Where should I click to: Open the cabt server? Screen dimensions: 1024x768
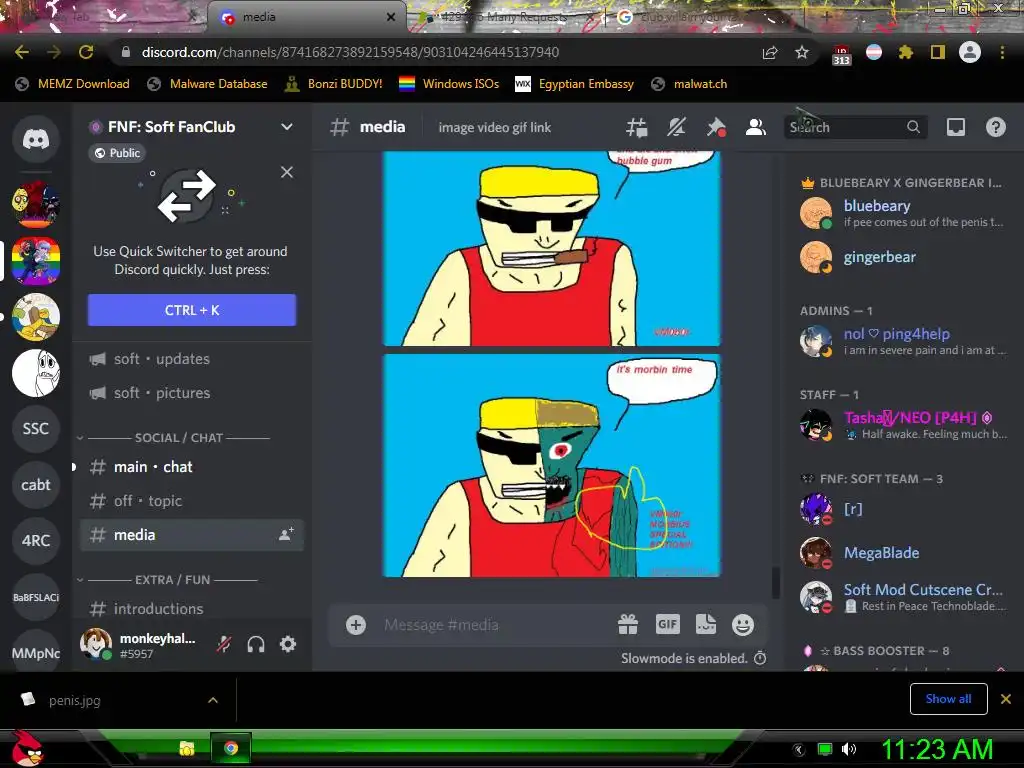pyautogui.click(x=36, y=485)
